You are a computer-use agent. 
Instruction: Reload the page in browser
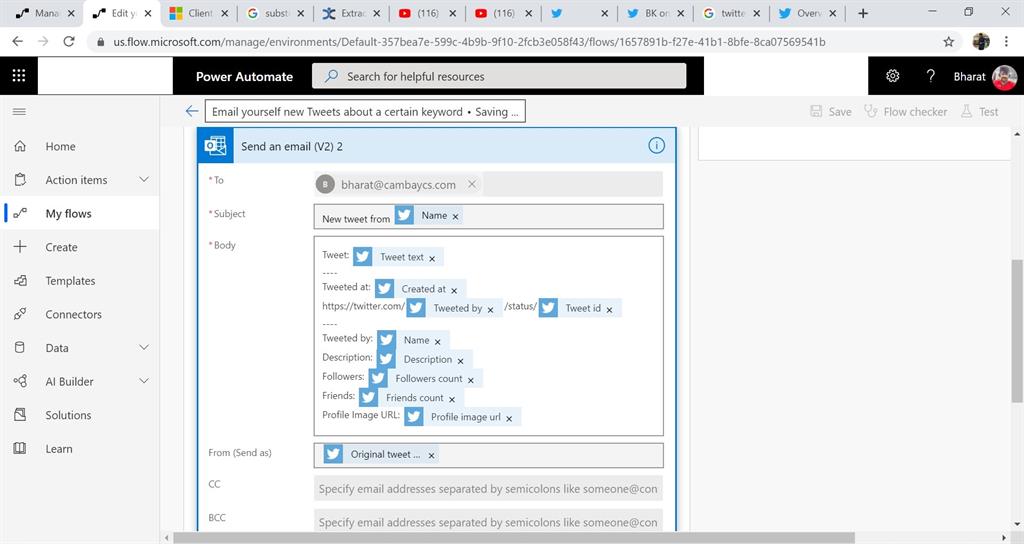click(69, 42)
